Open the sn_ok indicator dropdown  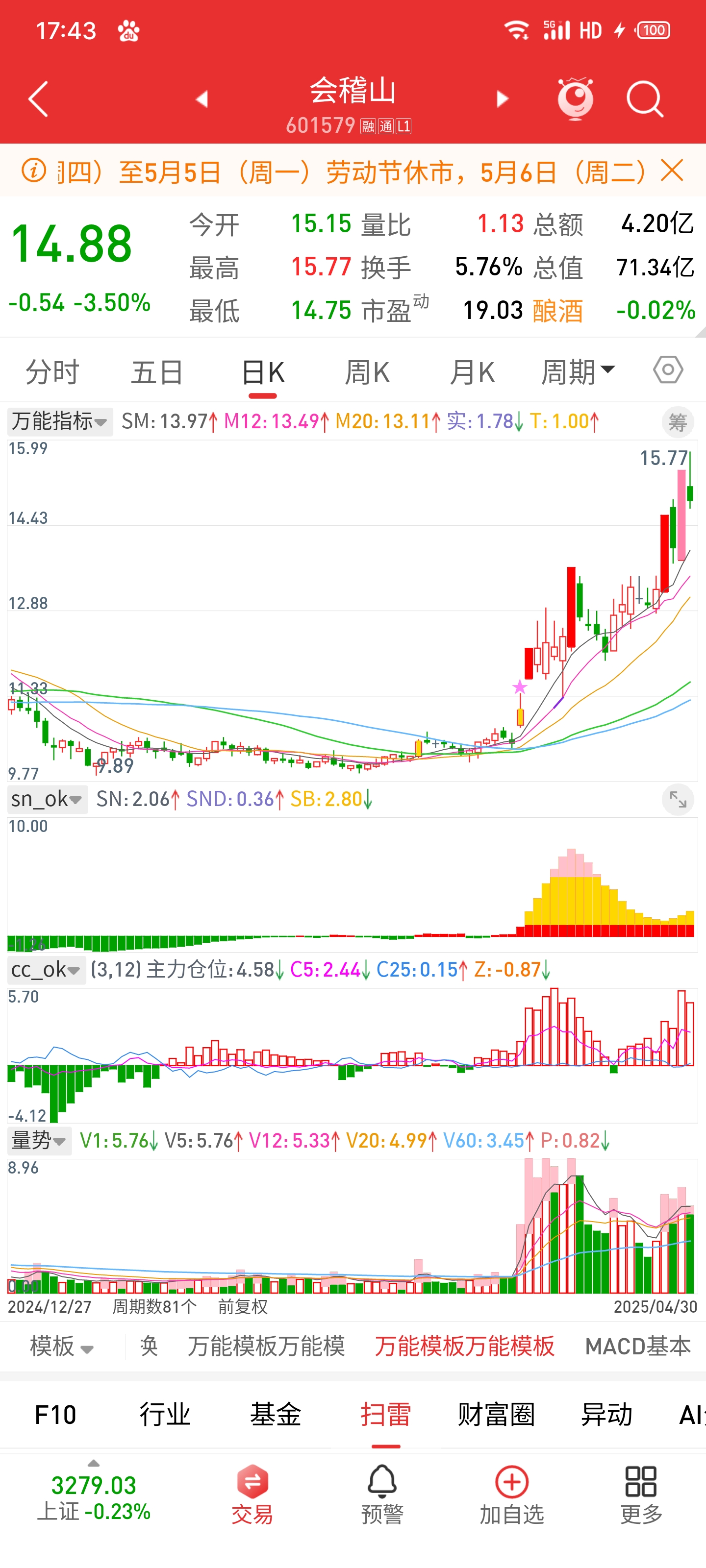tap(48, 799)
